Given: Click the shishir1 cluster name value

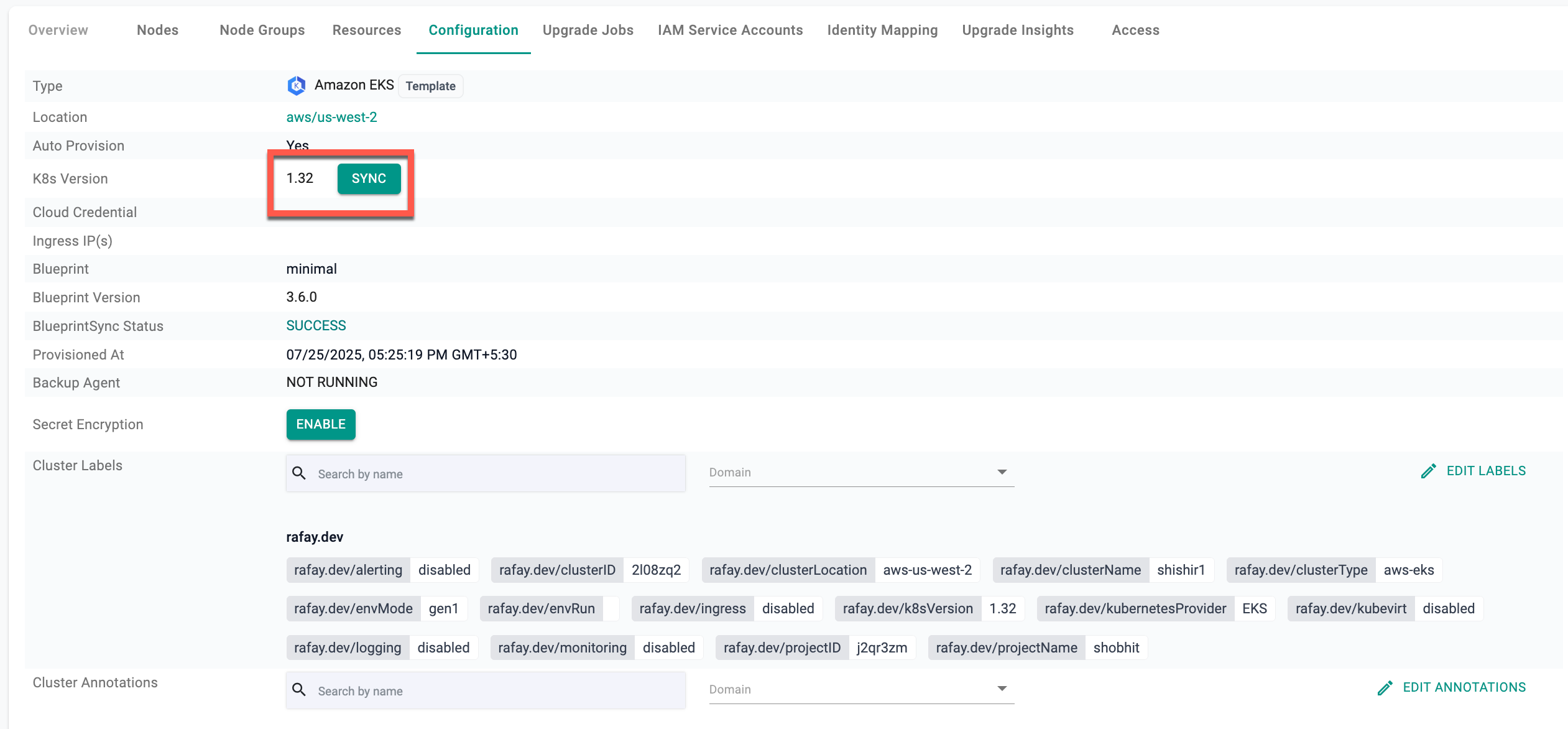Looking at the screenshot, I should 1181,570.
